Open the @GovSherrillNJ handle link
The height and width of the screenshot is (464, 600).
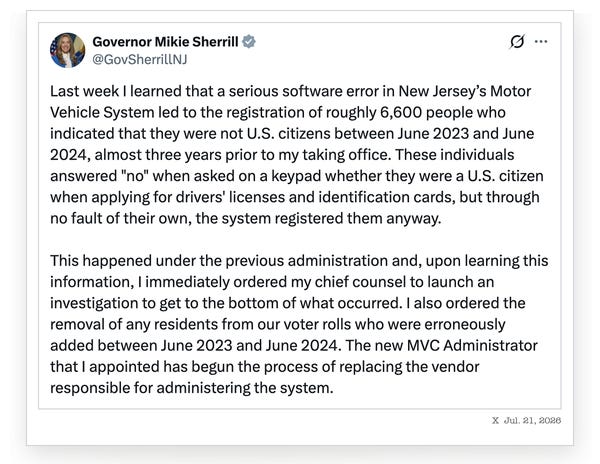(x=140, y=59)
